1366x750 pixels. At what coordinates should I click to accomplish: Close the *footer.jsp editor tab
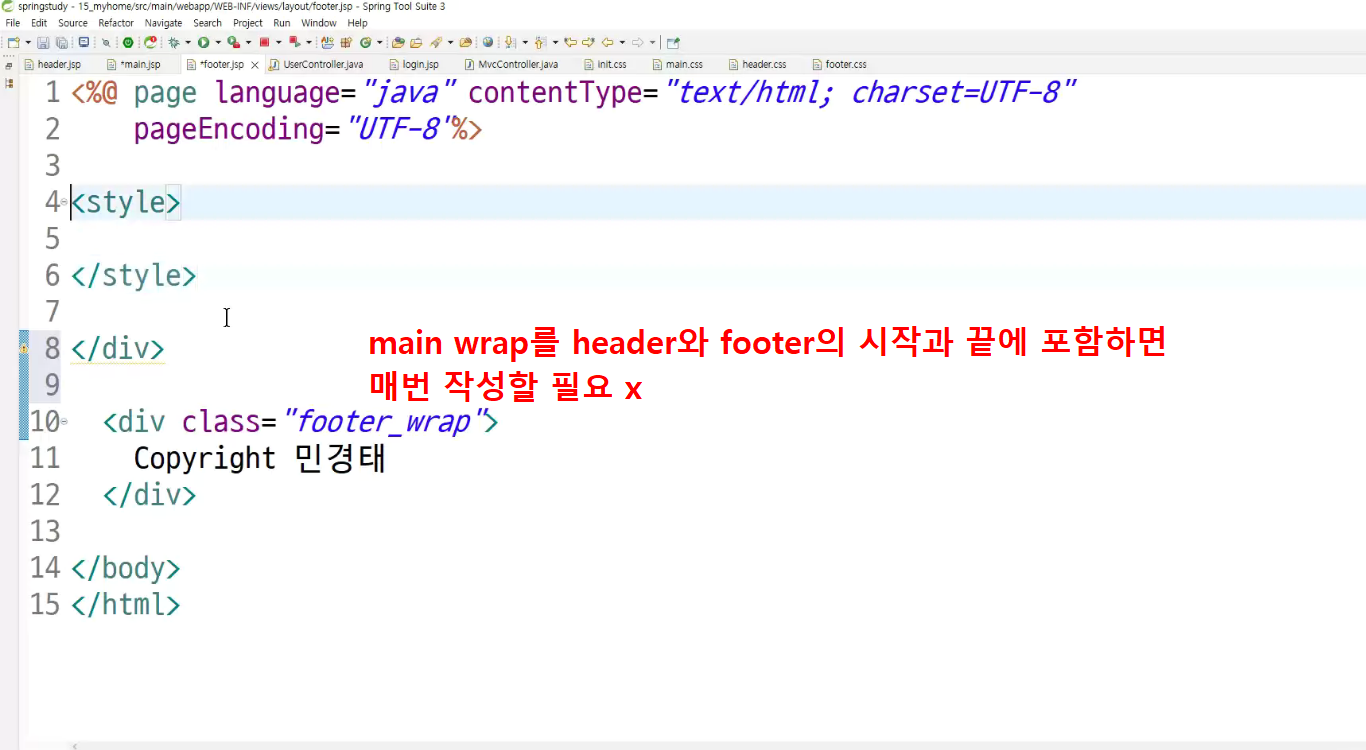click(x=254, y=65)
